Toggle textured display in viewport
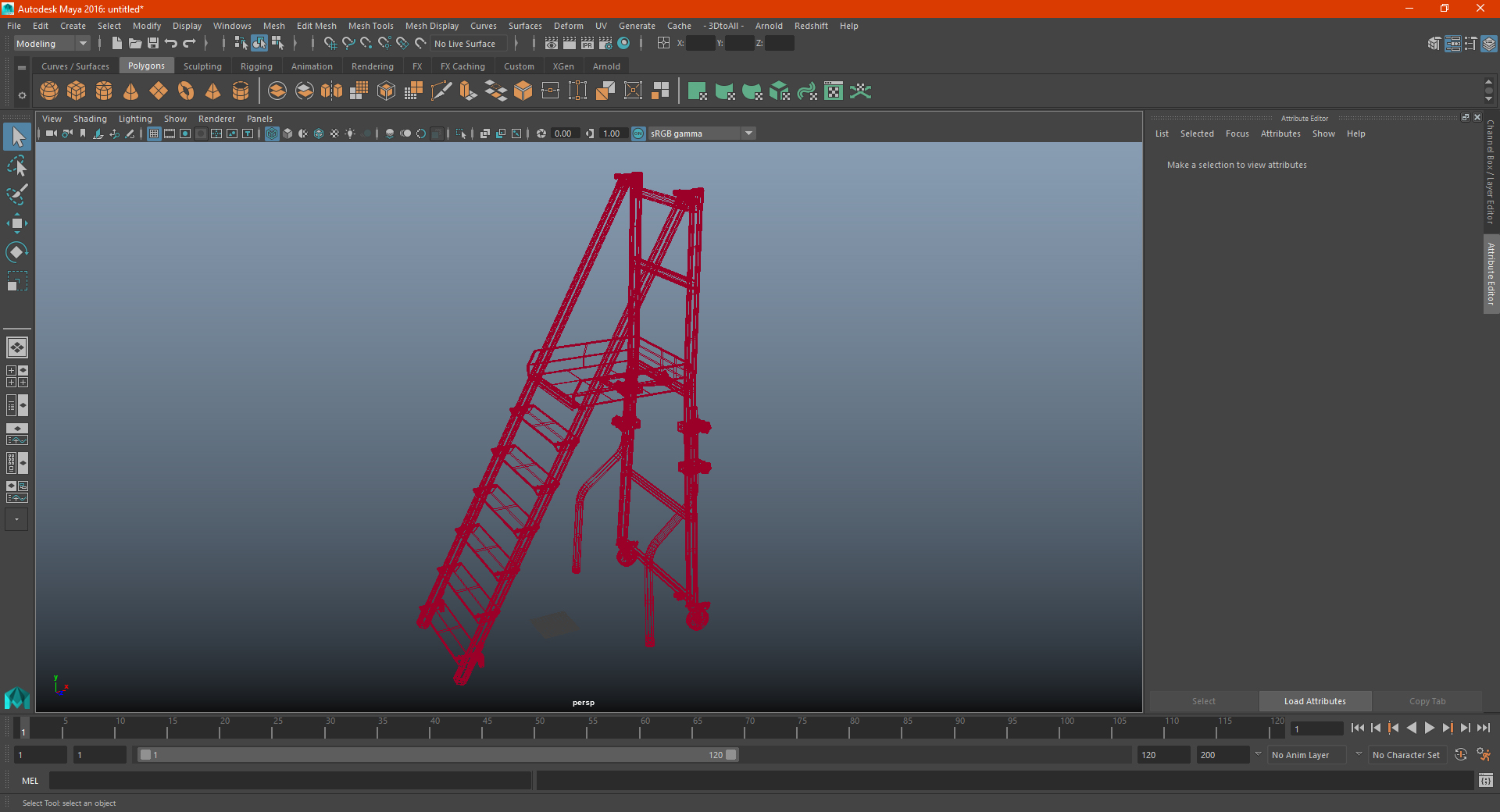The width and height of the screenshot is (1500, 812). (x=334, y=134)
